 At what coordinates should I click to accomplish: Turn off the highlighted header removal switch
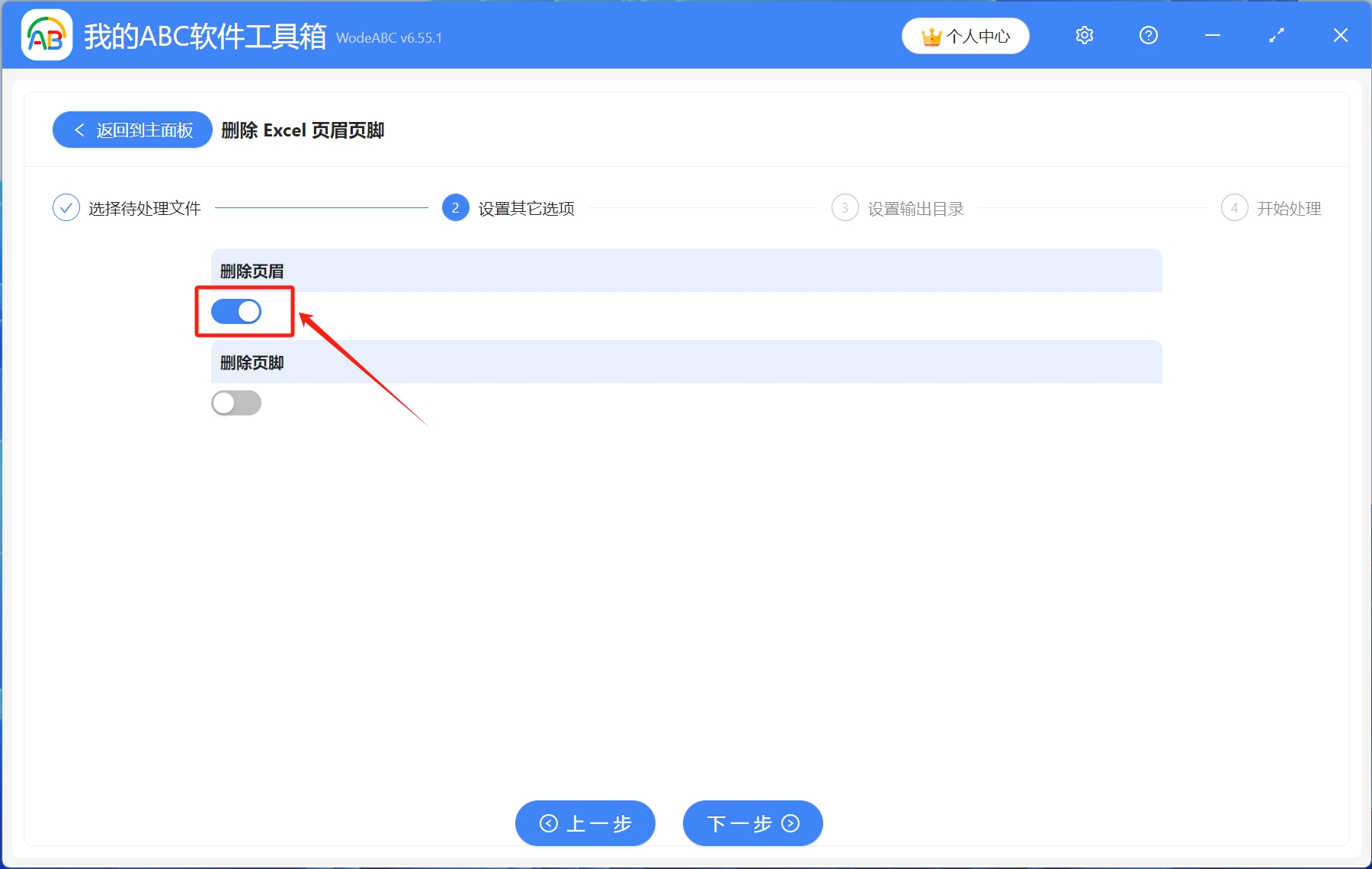pos(236,311)
